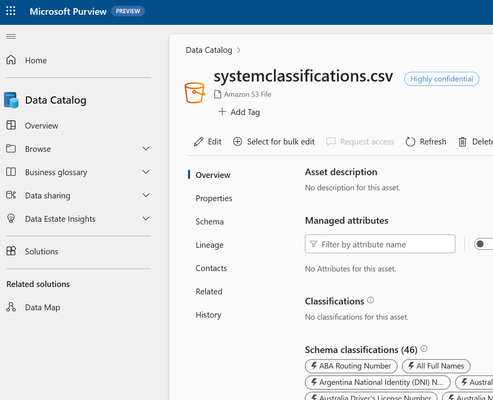Viewport: 493px width, 400px height.
Task: Click the Data Catalog sidebar heading
Action: coord(56,100)
